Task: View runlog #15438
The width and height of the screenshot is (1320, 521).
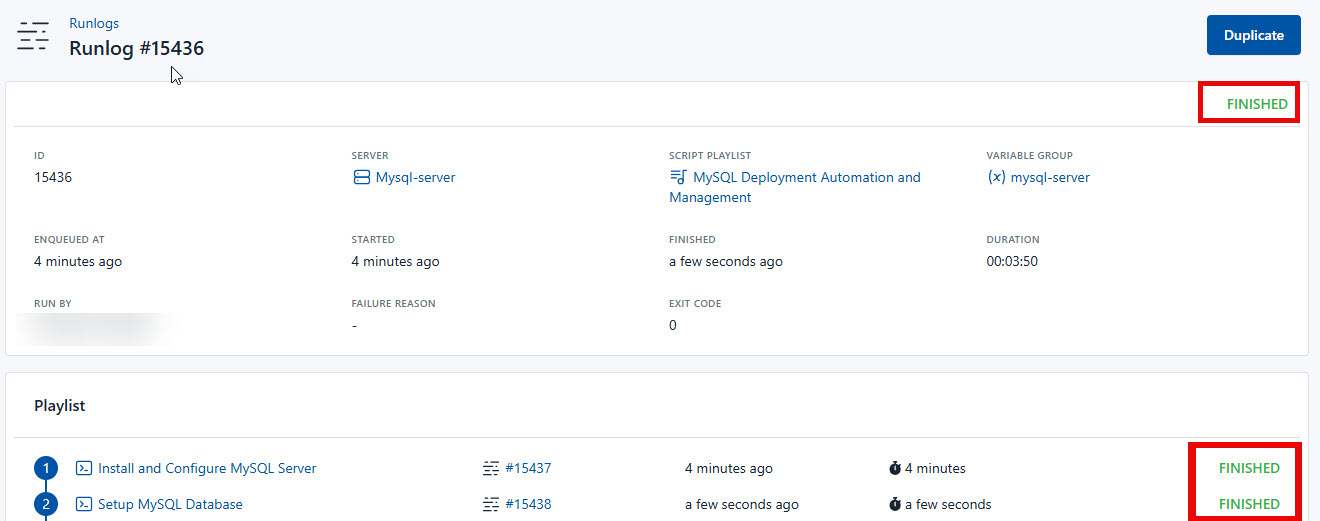Action: click(528, 504)
